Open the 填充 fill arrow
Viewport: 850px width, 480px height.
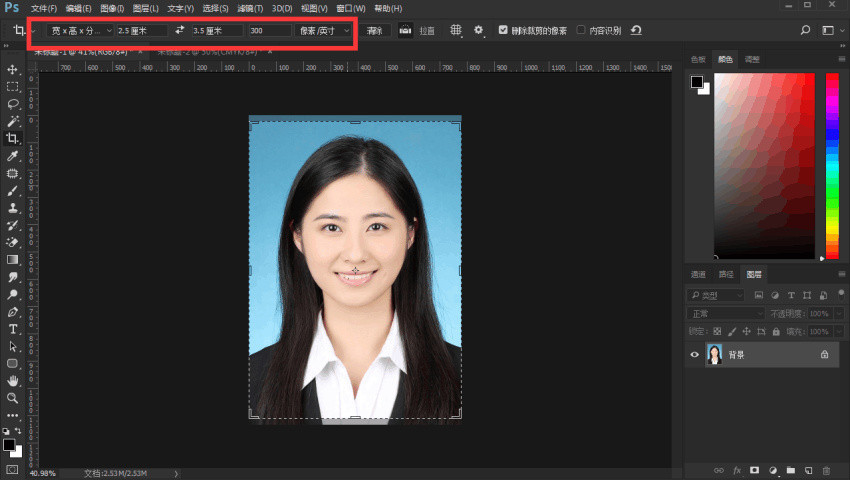839,331
